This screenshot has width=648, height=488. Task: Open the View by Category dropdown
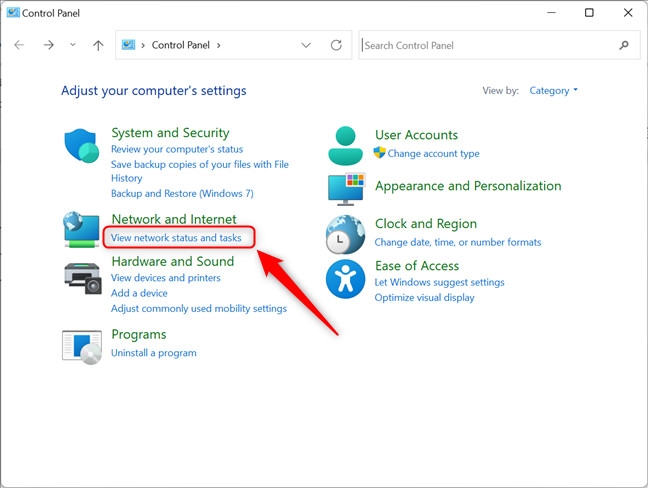(x=553, y=90)
